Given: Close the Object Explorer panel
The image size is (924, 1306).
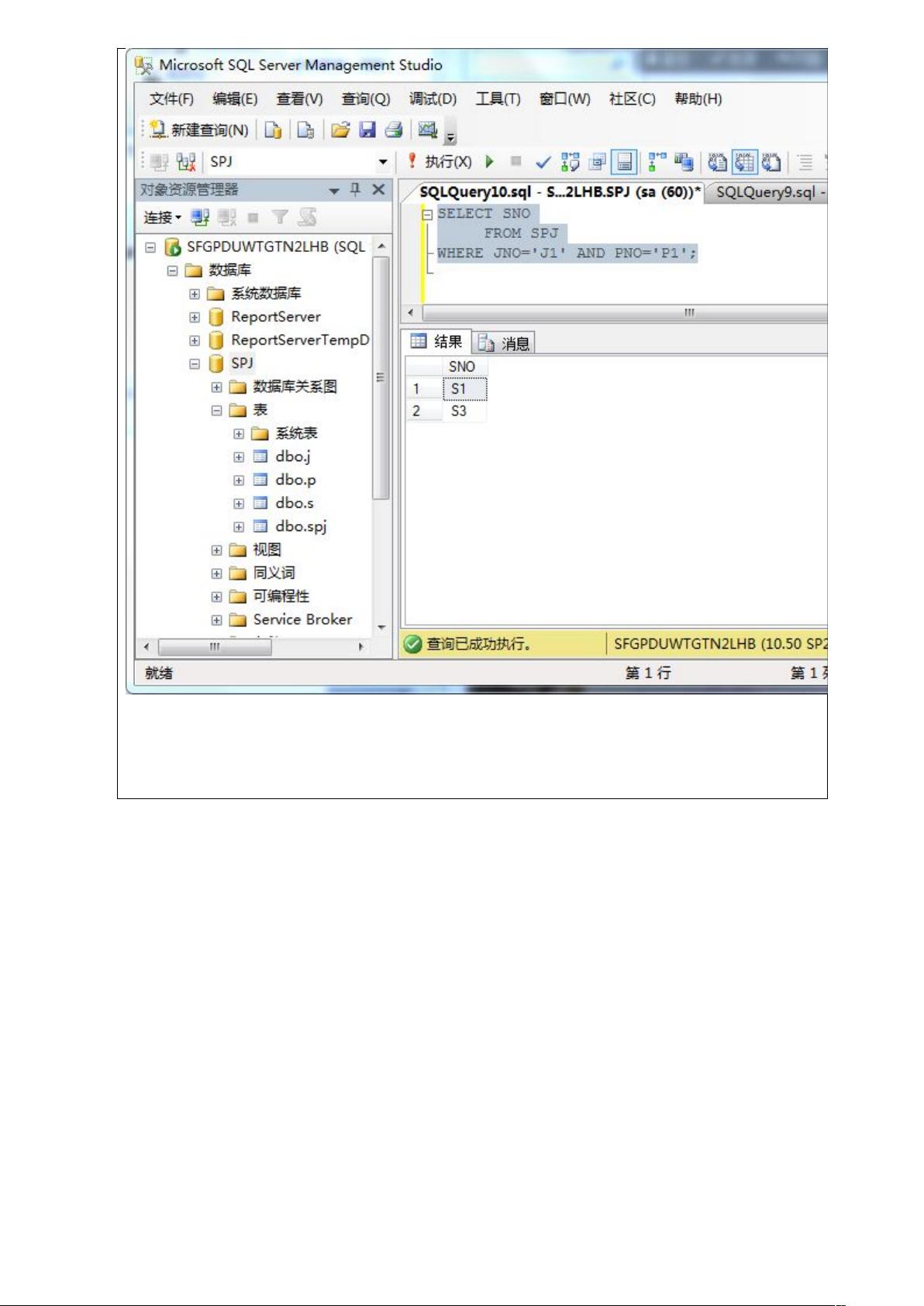Looking at the screenshot, I should (x=378, y=190).
